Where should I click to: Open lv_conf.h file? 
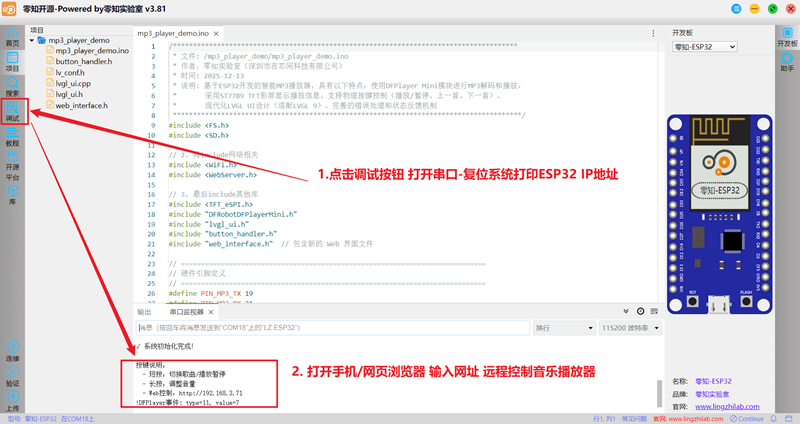pos(70,72)
